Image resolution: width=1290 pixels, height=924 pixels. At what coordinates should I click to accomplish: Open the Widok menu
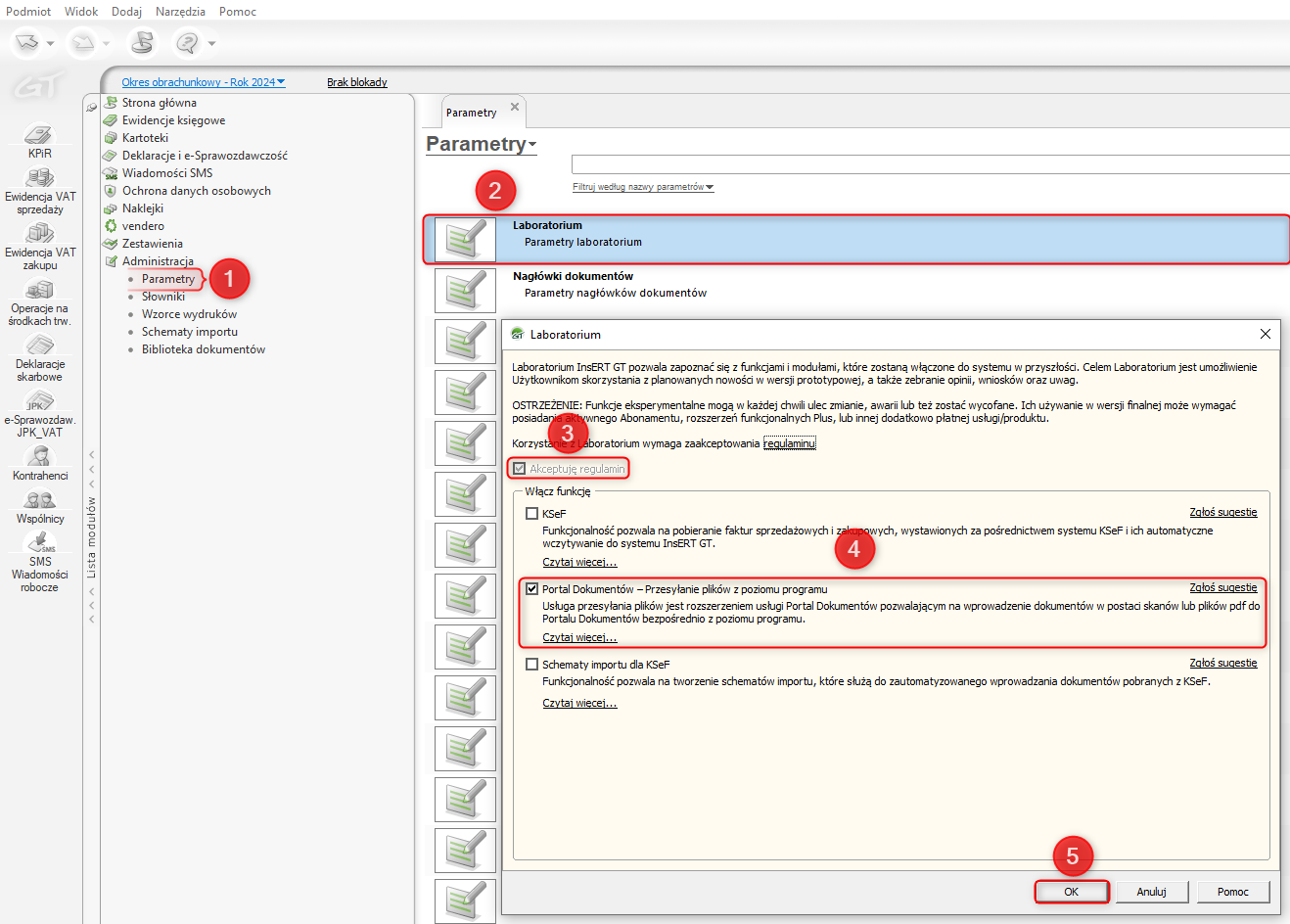[81, 12]
